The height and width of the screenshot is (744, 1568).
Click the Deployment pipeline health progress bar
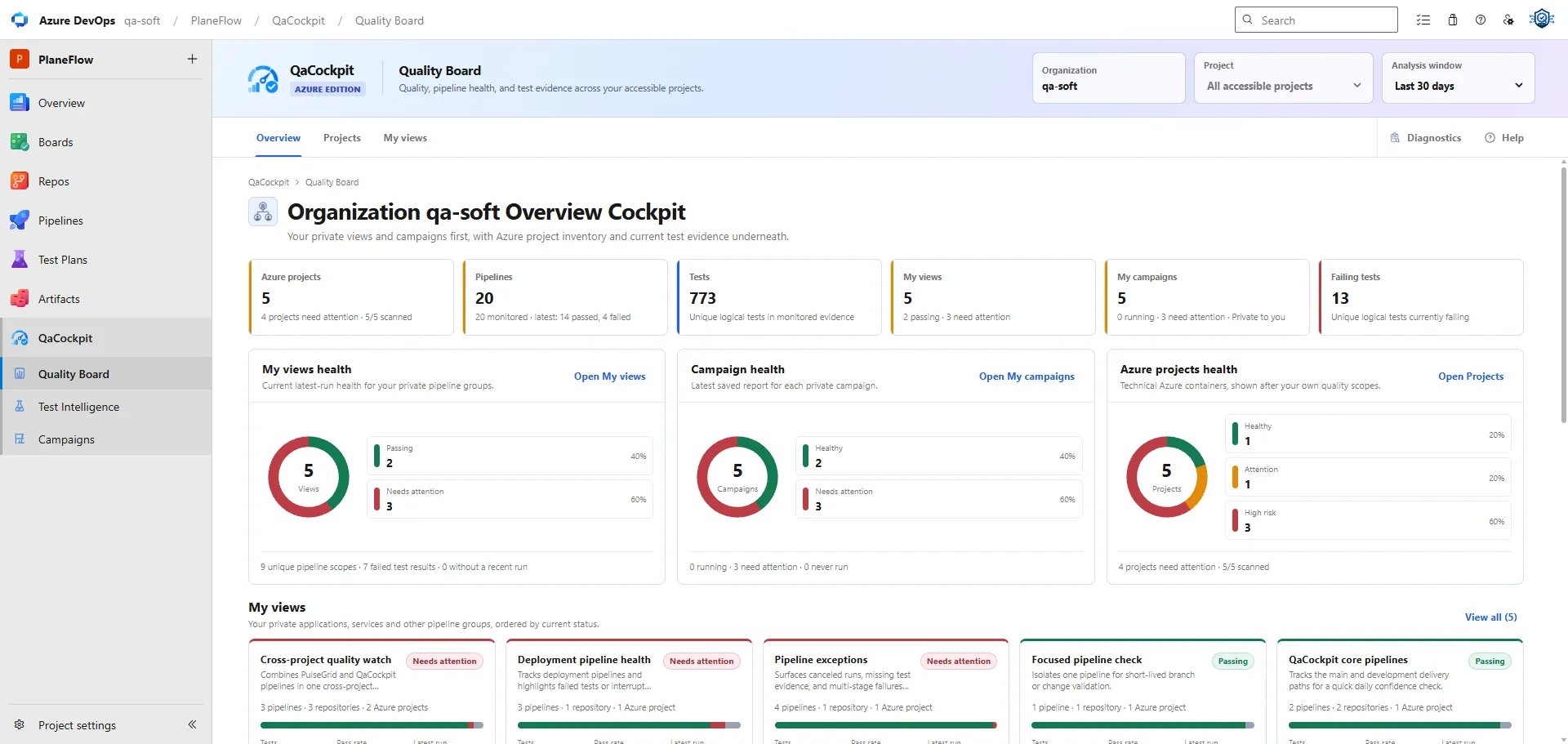629,725
